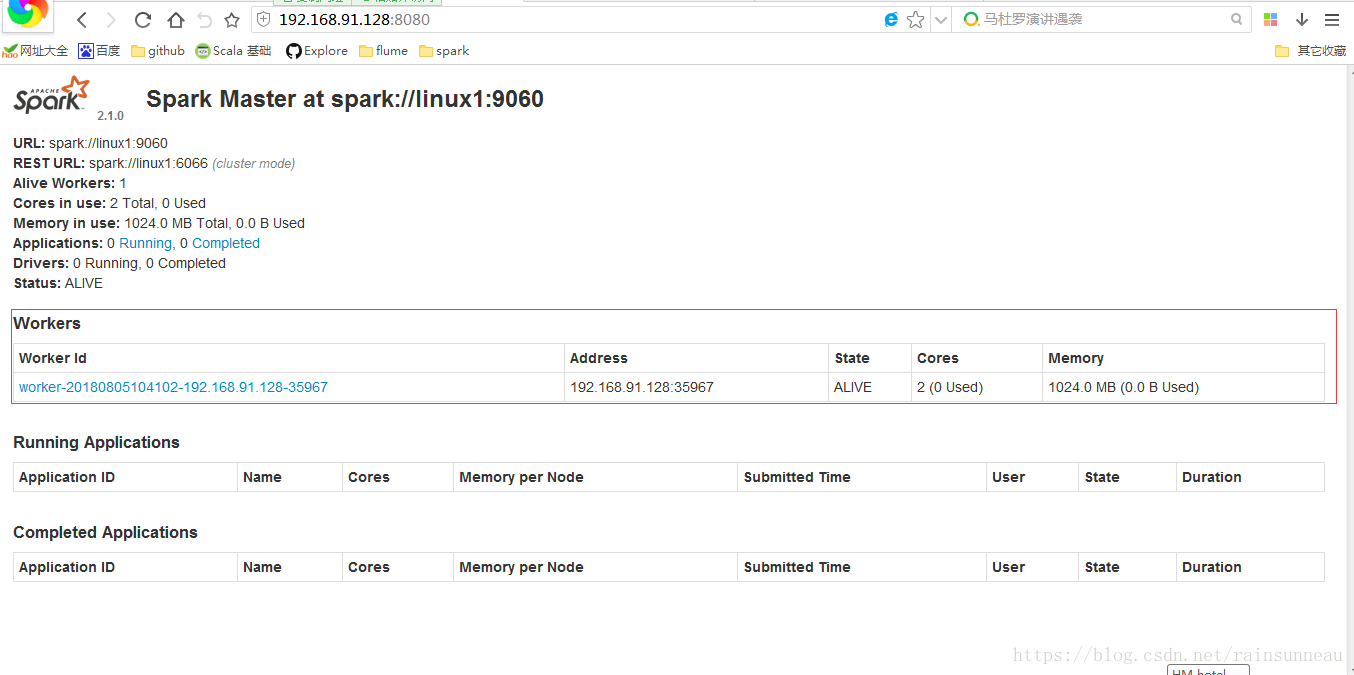Screen dimensions: 1354x675
Task: Click the shield security icon in address bar
Action: [263, 20]
